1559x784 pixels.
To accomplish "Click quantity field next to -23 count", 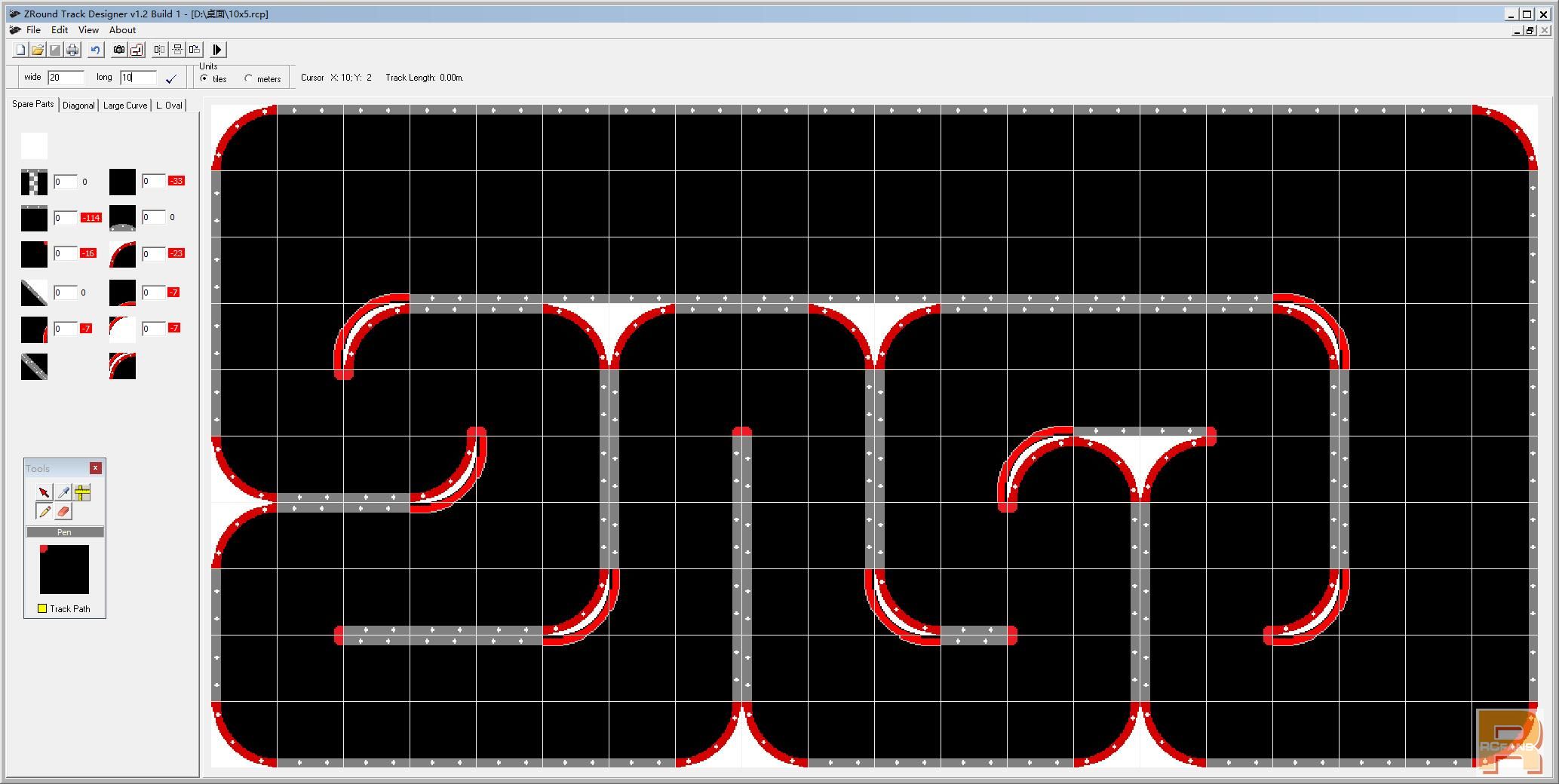I will (x=154, y=253).
